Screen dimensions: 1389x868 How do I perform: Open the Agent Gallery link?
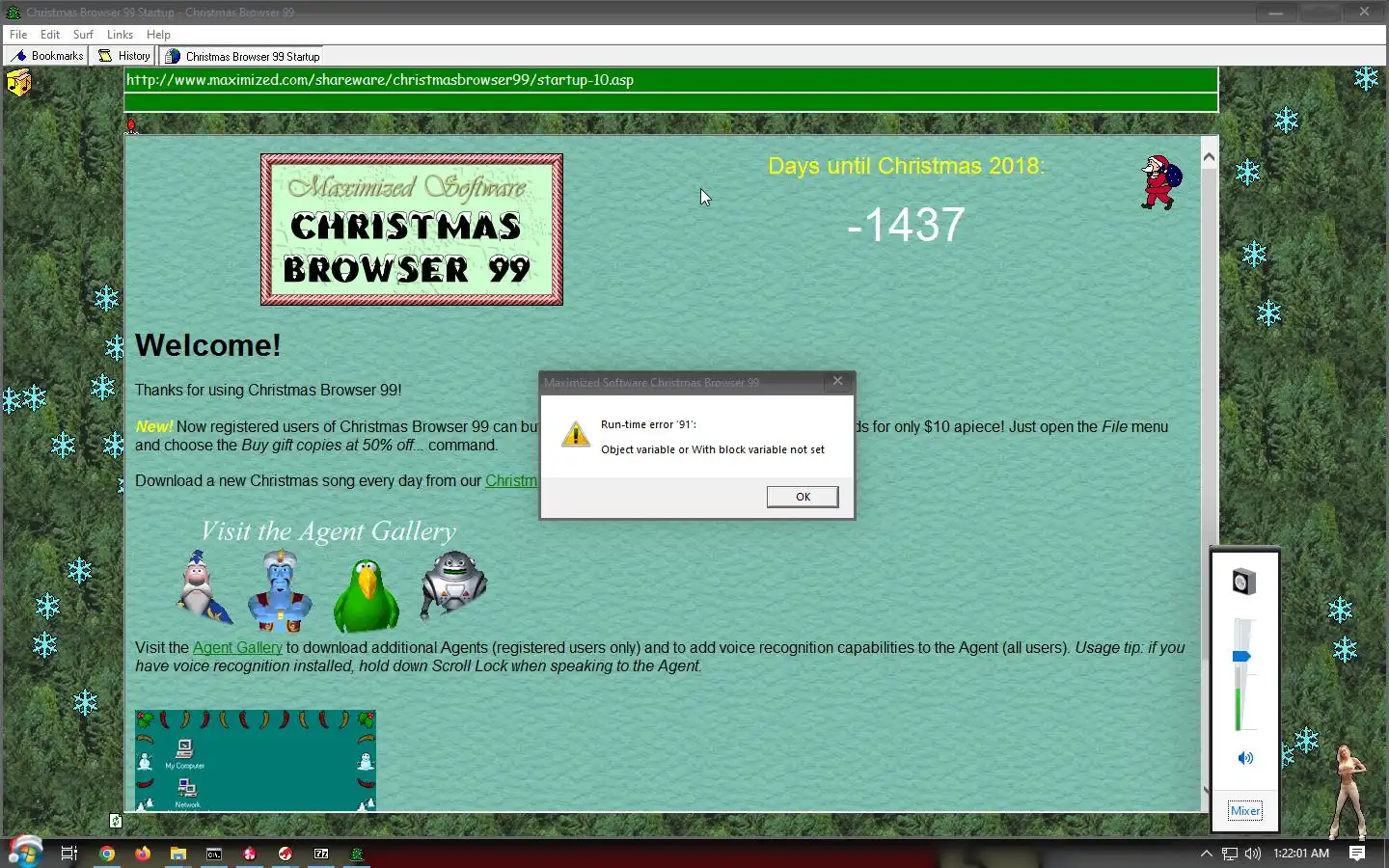pos(237,648)
